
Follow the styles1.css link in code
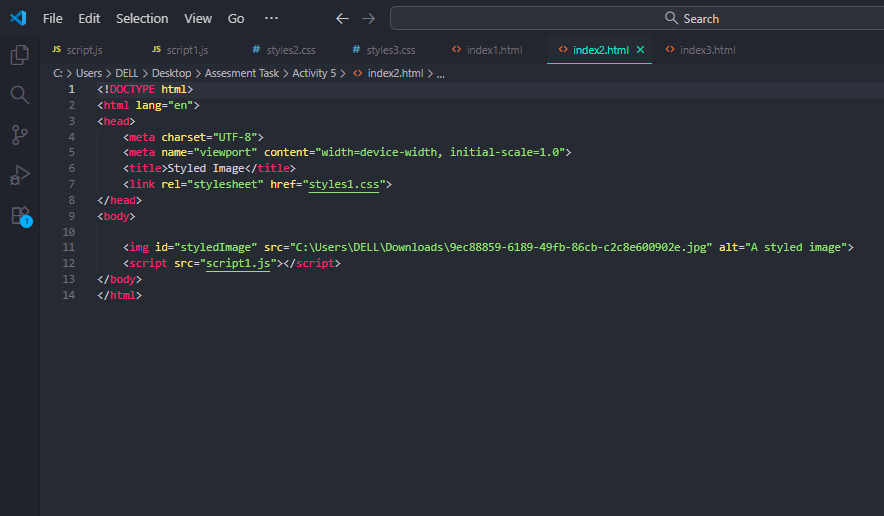[344, 184]
